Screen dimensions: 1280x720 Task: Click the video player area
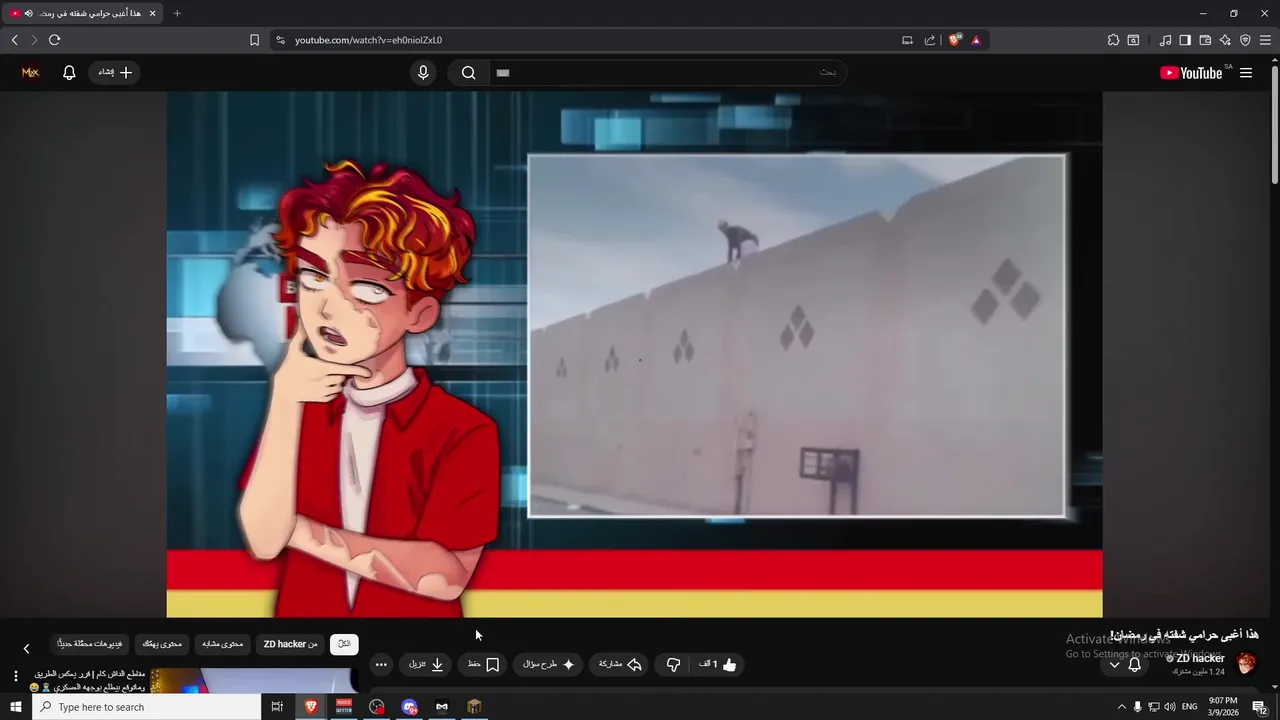[634, 355]
